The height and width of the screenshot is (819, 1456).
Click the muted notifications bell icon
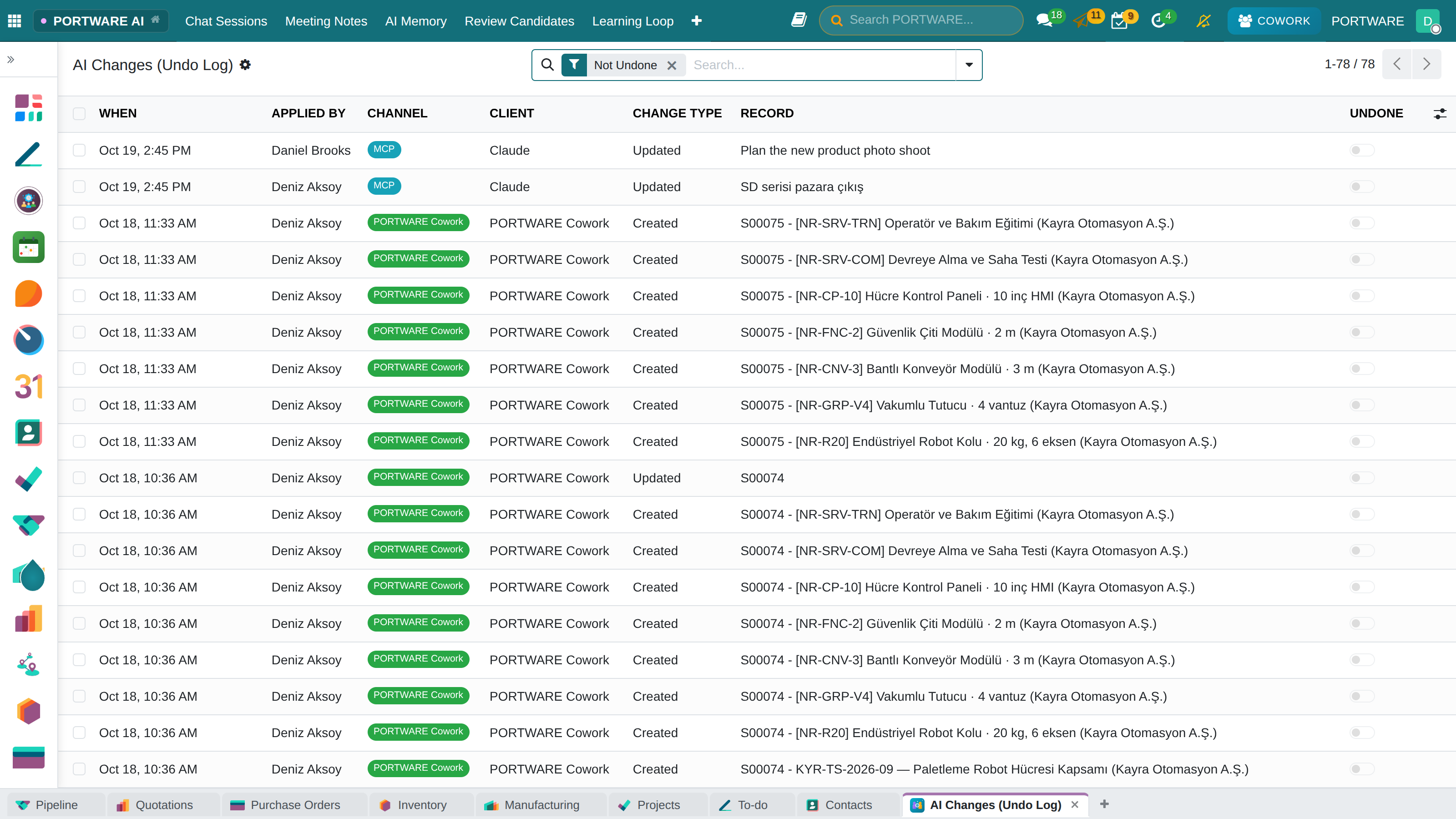coord(1203,21)
